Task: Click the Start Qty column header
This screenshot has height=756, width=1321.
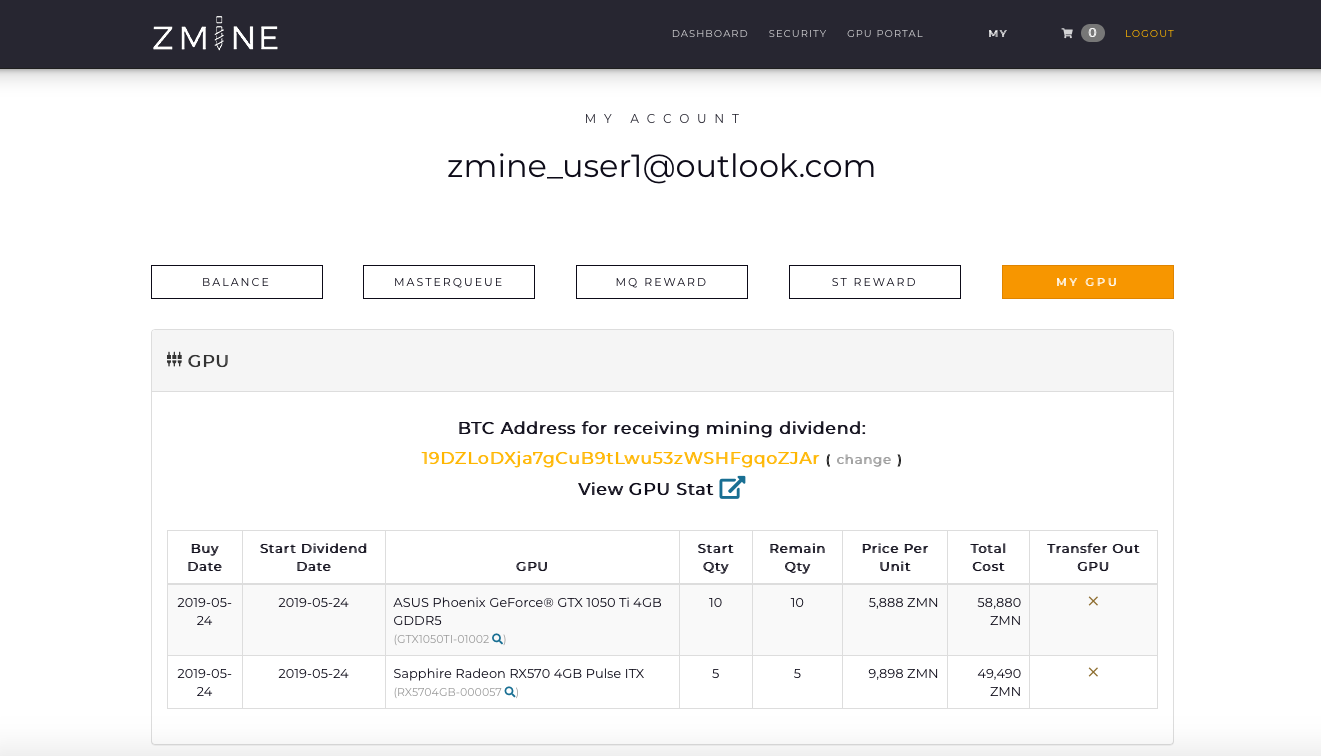Action: 715,557
